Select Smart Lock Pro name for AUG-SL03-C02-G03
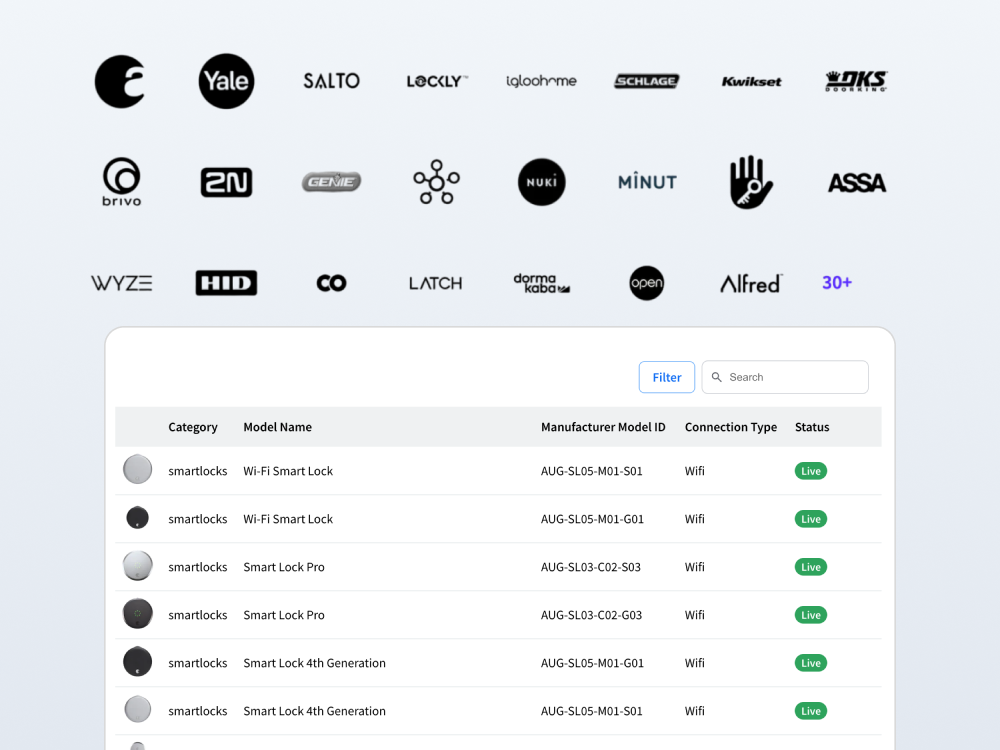Image resolution: width=1000 pixels, height=750 pixels. [284, 615]
